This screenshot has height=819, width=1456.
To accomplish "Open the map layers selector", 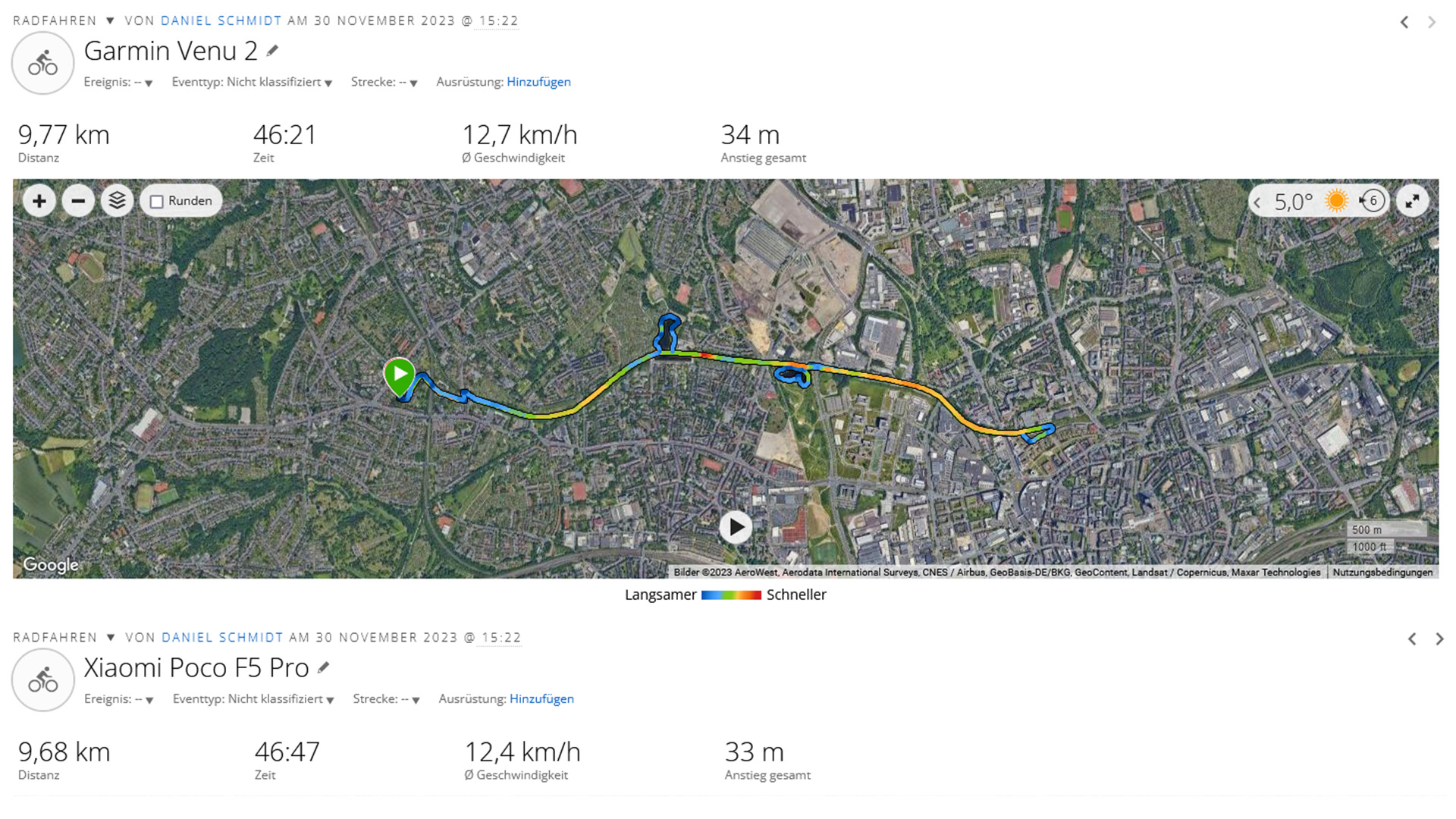I will point(117,201).
